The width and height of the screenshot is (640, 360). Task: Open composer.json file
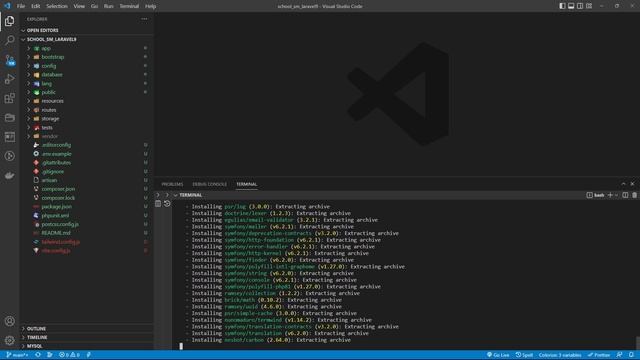87,189
